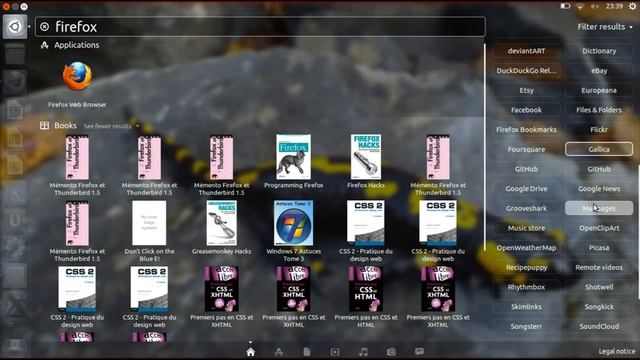The height and width of the screenshot is (360, 640).
Task: Clear the search with the X icon
Action: pyautogui.click(x=44, y=27)
